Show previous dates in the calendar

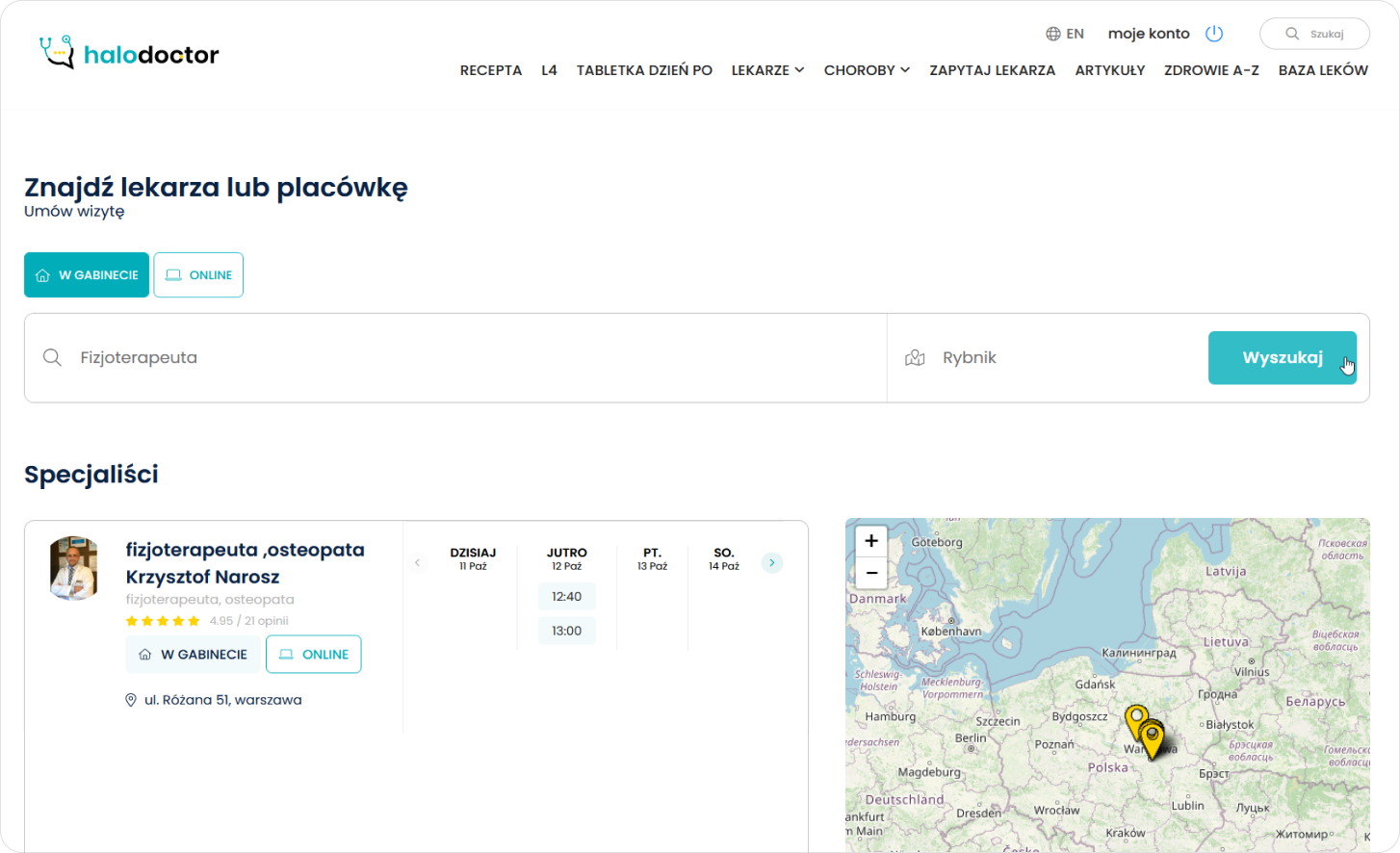click(x=418, y=562)
